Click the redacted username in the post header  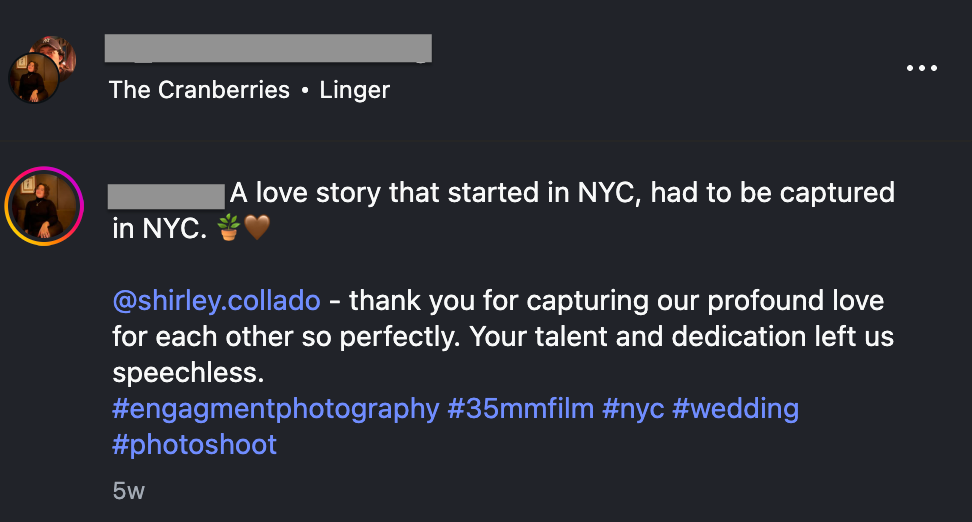pos(268,48)
